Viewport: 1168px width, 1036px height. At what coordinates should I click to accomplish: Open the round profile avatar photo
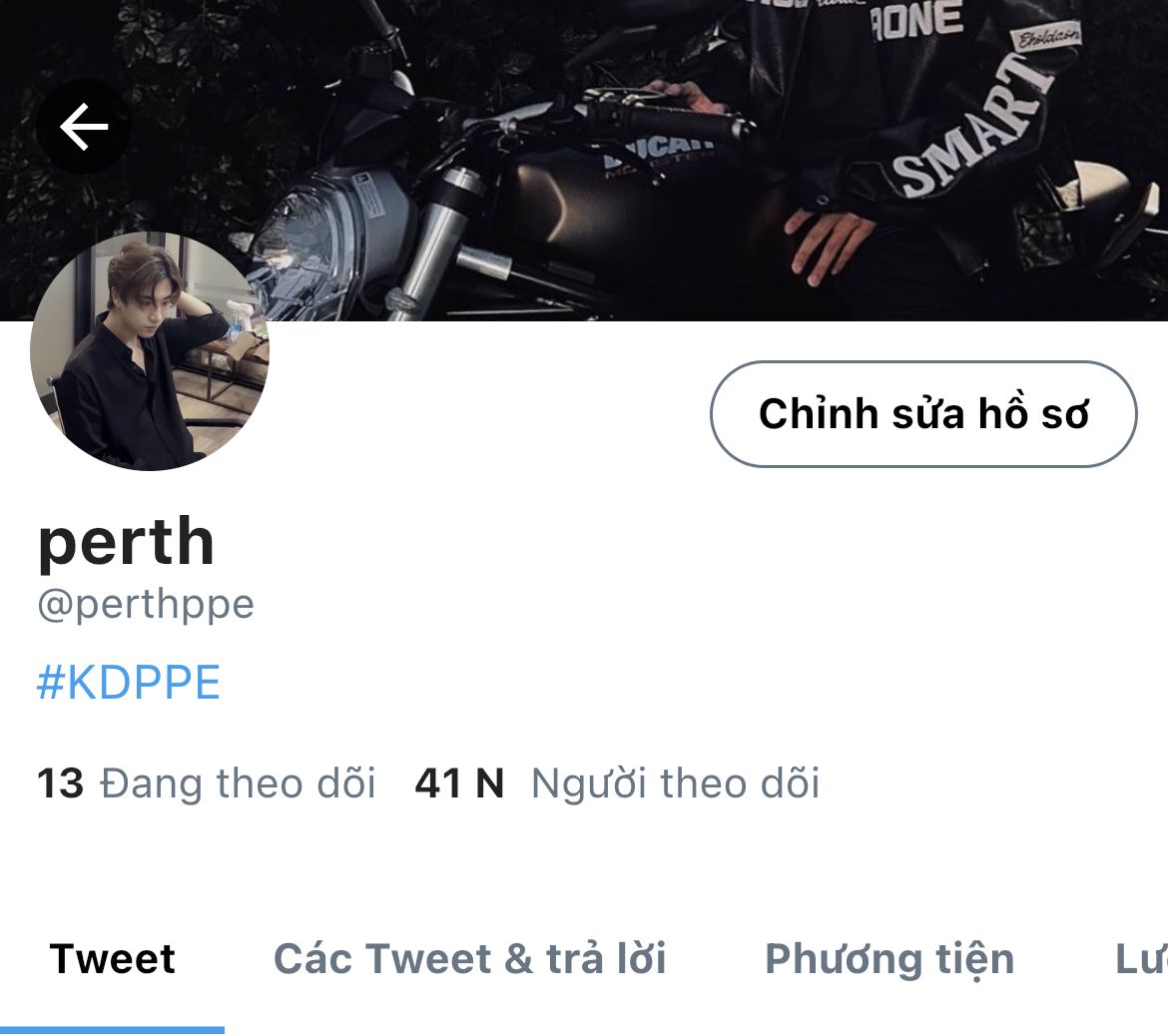pyautogui.click(x=150, y=350)
